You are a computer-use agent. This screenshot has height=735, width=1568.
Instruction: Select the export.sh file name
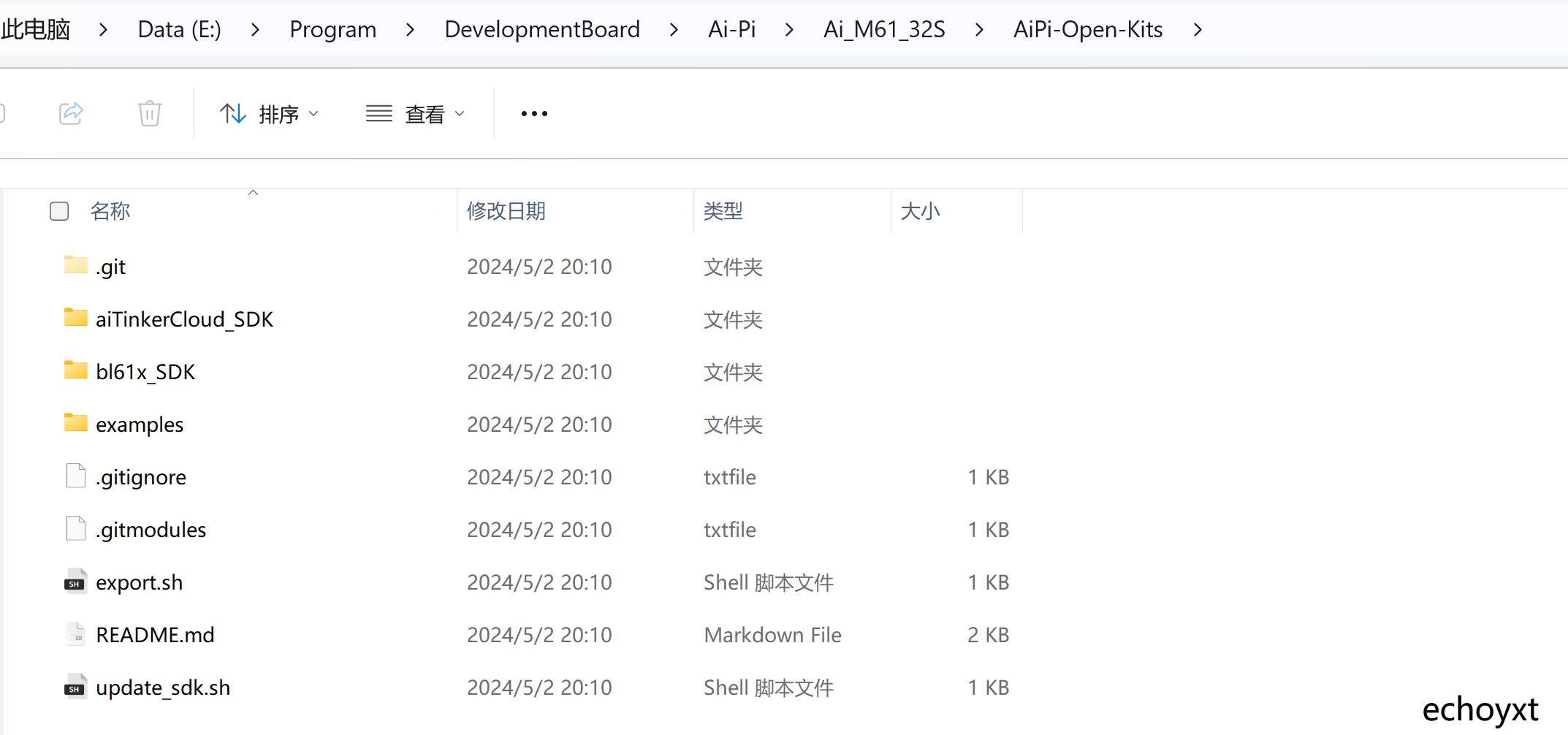(140, 583)
